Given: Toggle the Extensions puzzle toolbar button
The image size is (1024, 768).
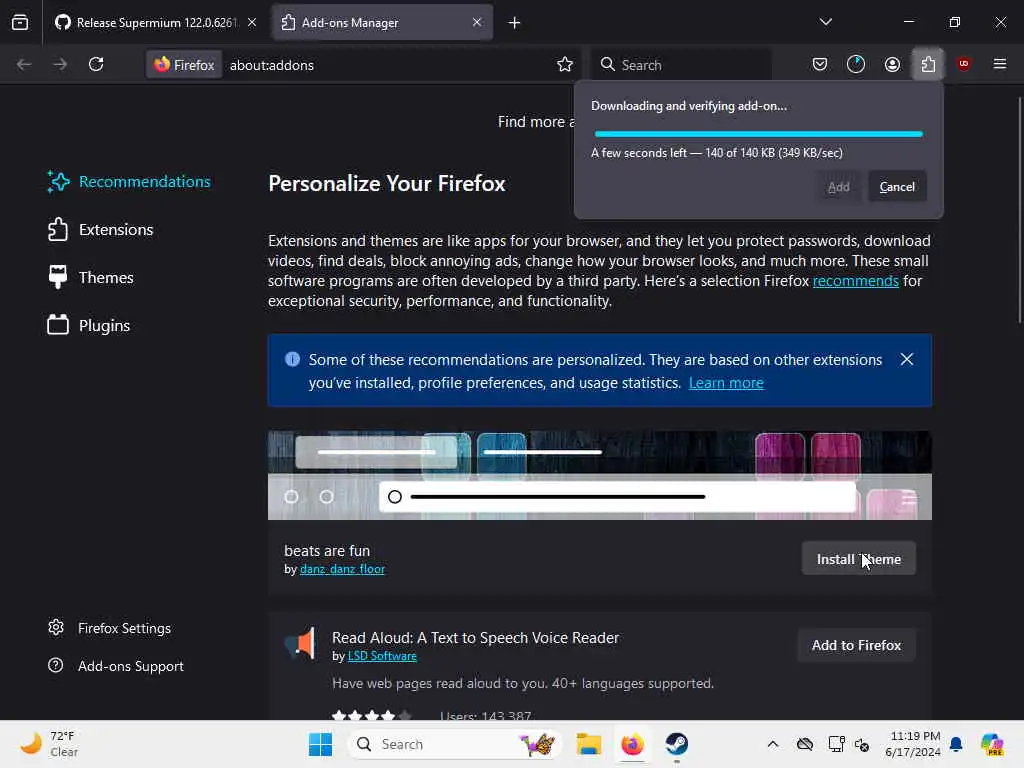Looking at the screenshot, I should click(928, 64).
